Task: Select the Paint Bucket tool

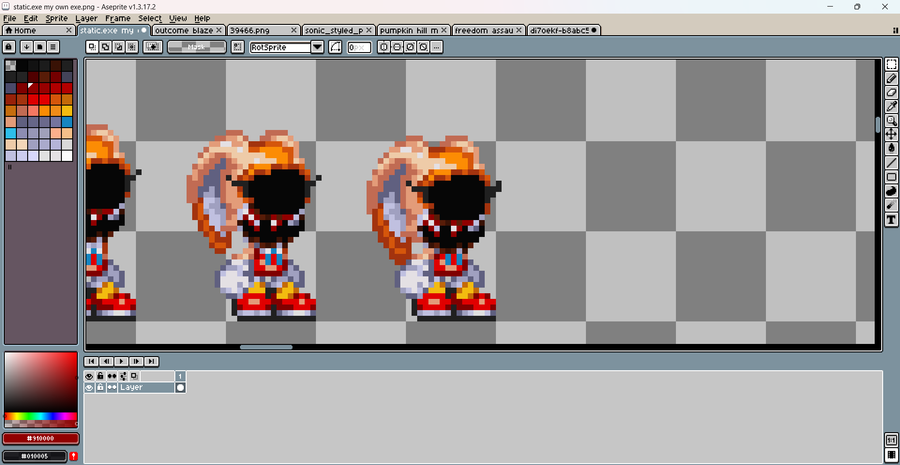Action: pos(891,149)
